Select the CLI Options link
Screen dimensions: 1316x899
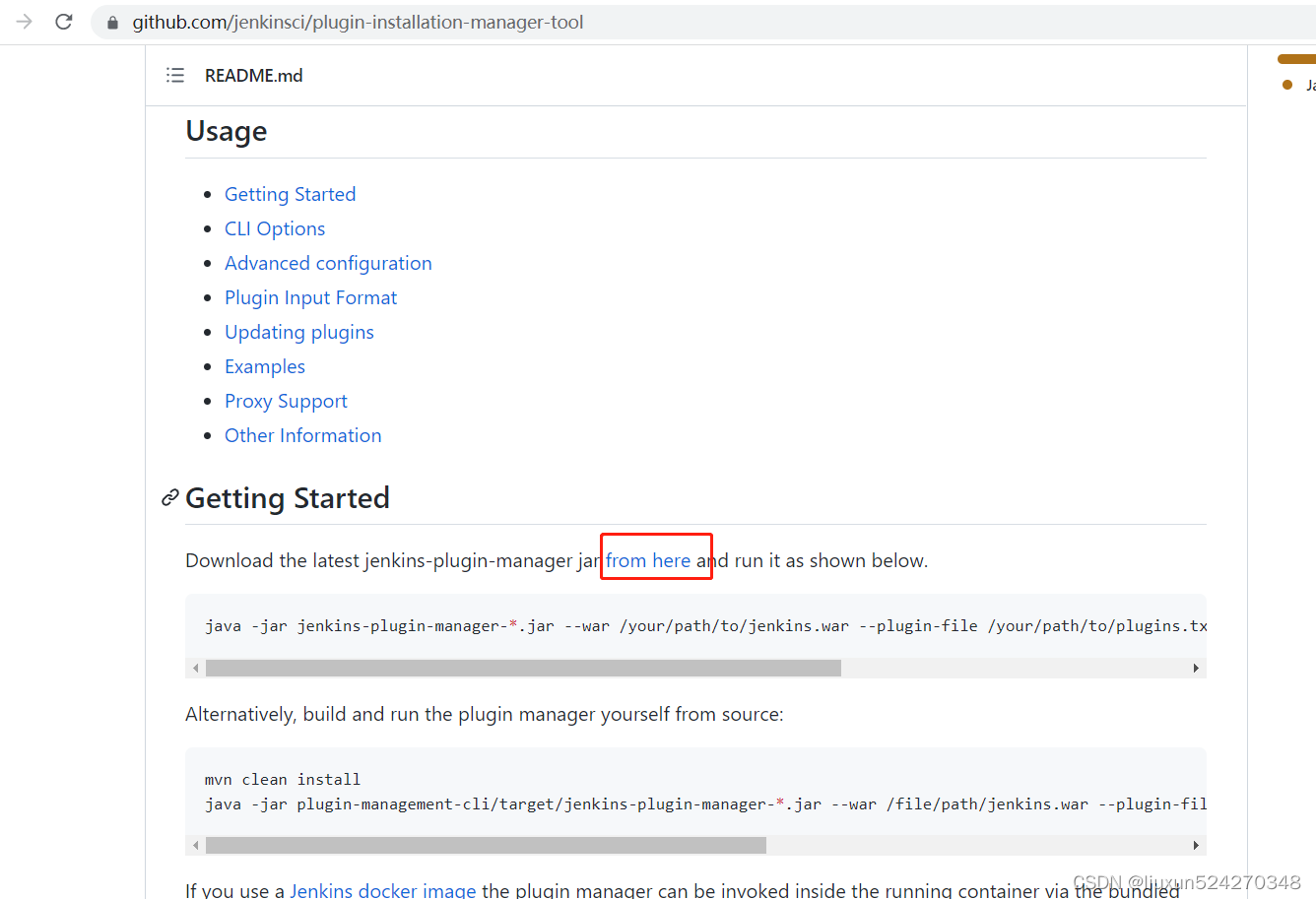275,228
